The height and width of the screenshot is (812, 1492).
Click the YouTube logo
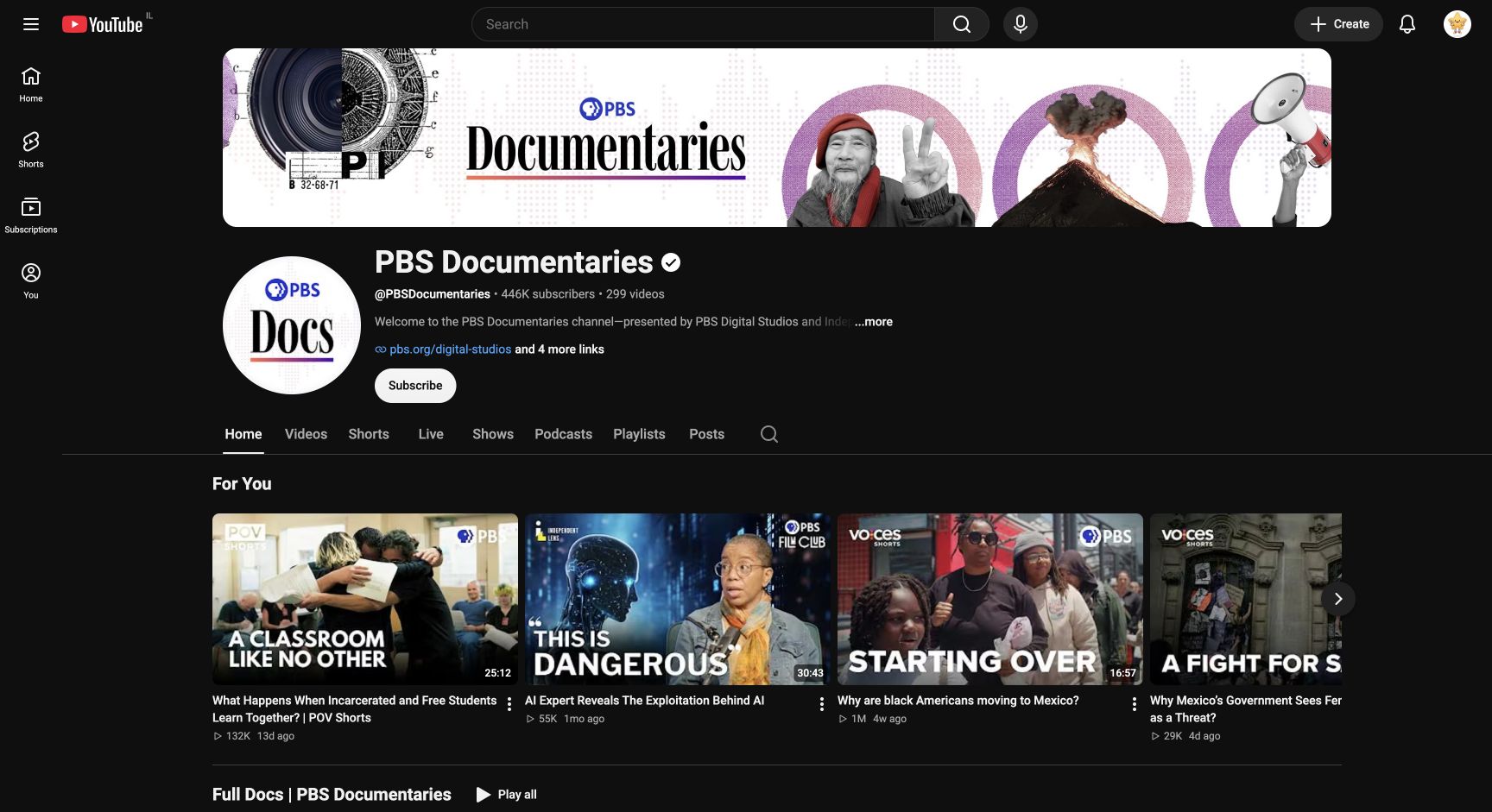coord(103,24)
